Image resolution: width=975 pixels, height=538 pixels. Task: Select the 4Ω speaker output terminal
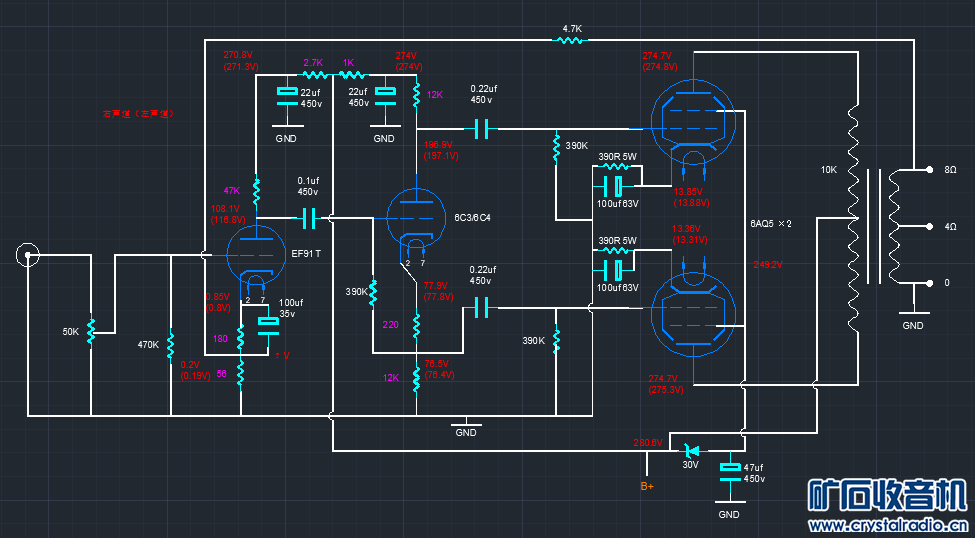[x=917, y=226]
